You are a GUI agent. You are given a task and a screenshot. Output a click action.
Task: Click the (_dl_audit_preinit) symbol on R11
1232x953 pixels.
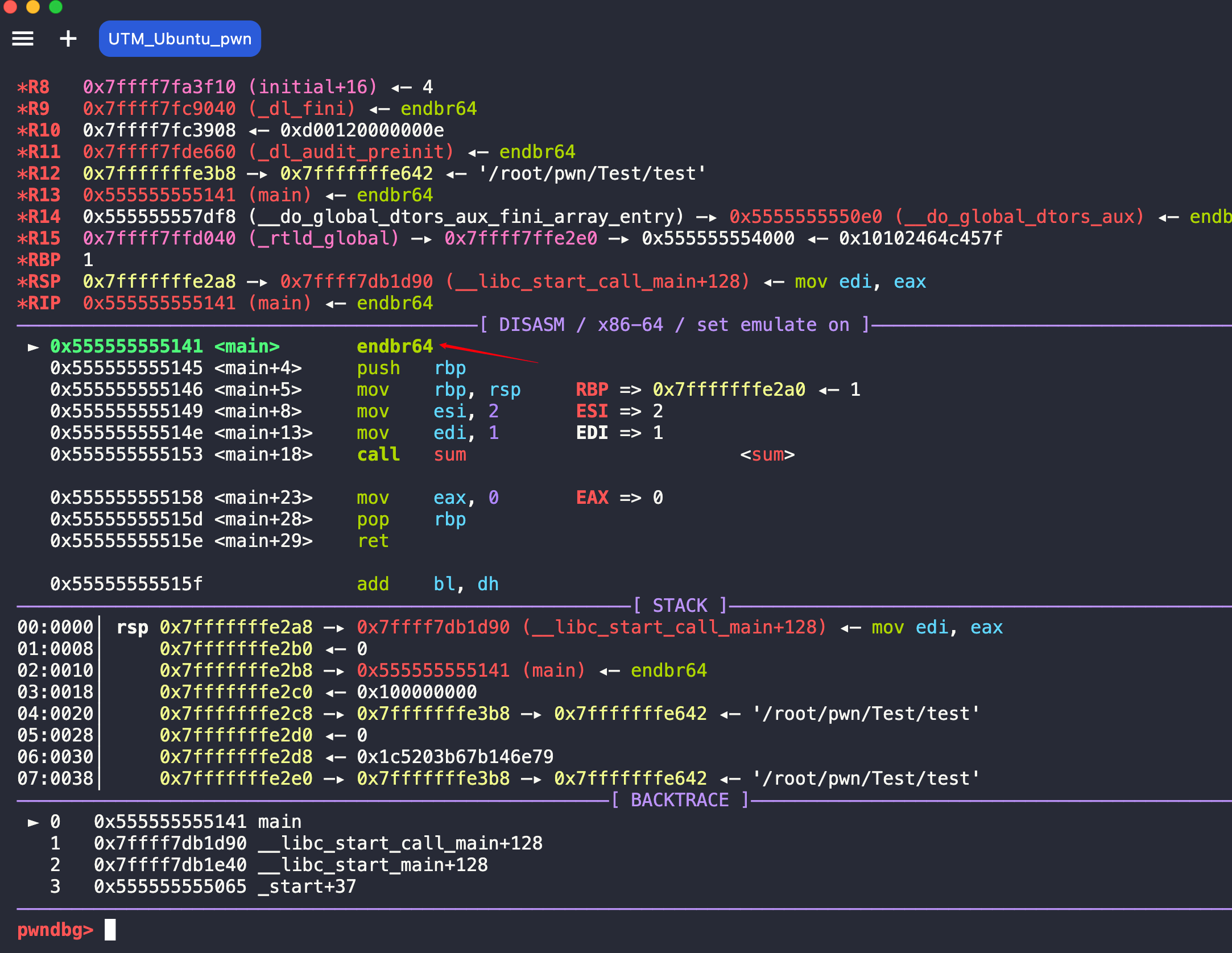351,152
